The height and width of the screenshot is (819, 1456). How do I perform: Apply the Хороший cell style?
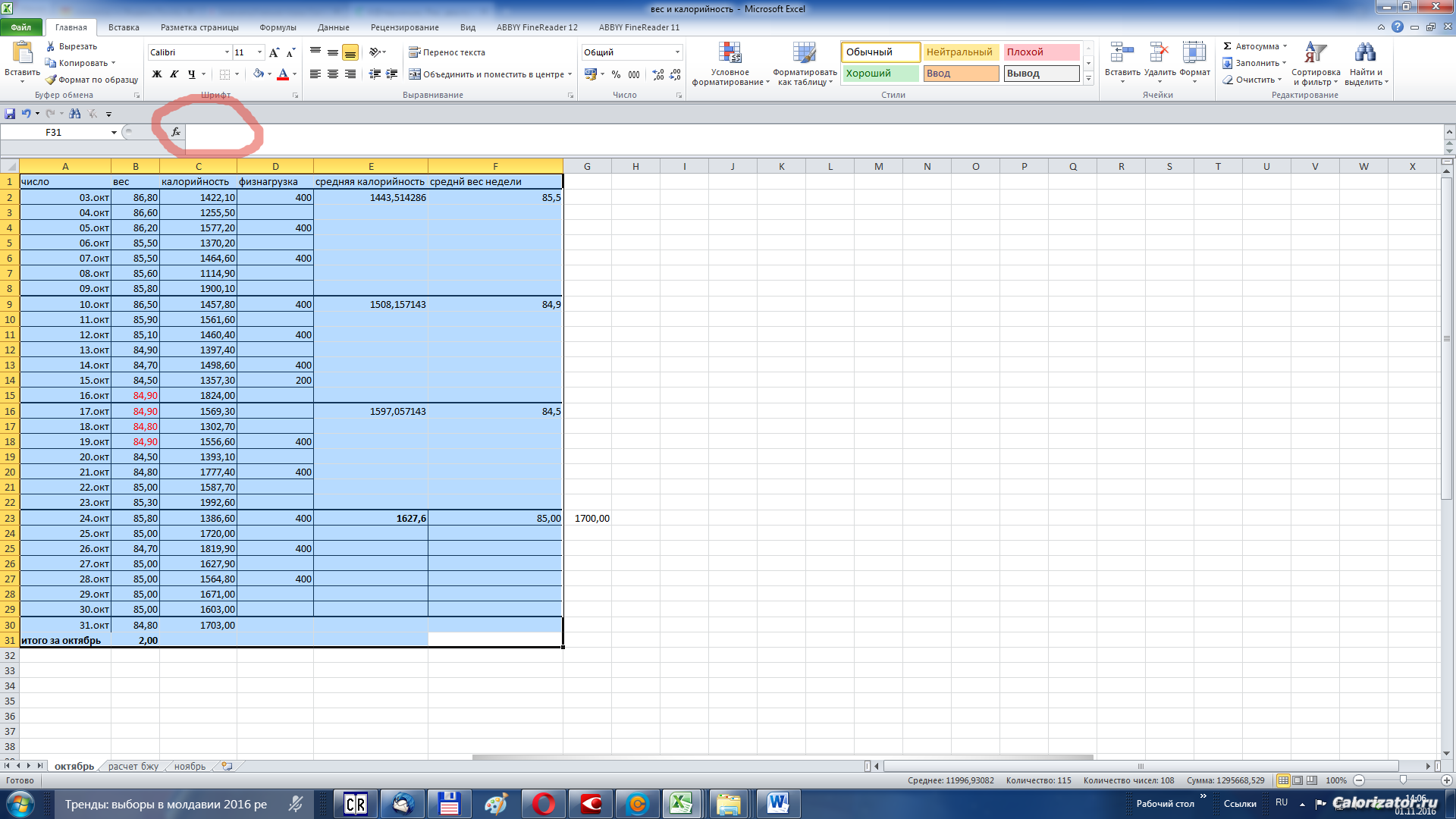(x=880, y=74)
